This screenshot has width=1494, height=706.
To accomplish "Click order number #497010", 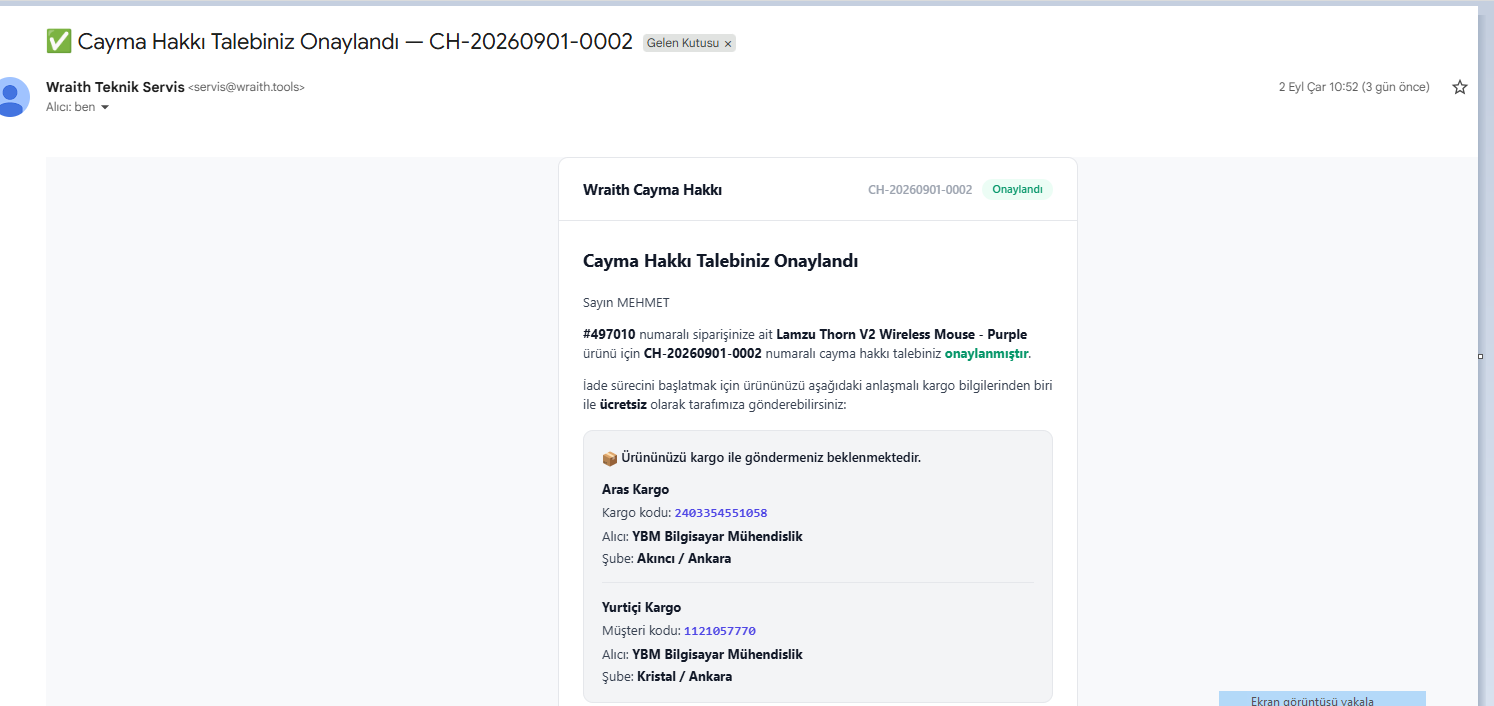I will click(x=609, y=334).
